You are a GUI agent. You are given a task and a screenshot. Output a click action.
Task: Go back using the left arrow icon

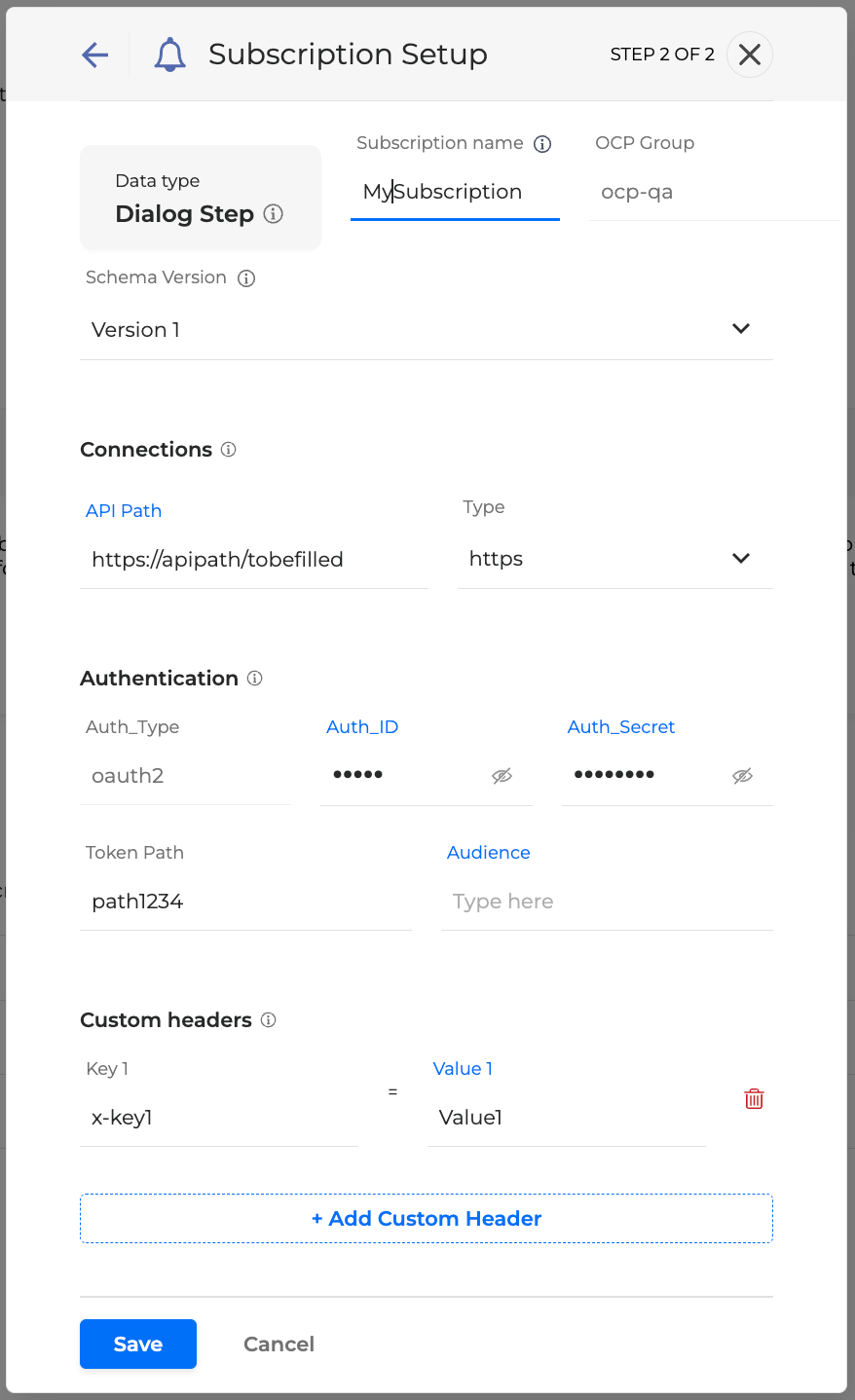pyautogui.click(x=95, y=55)
